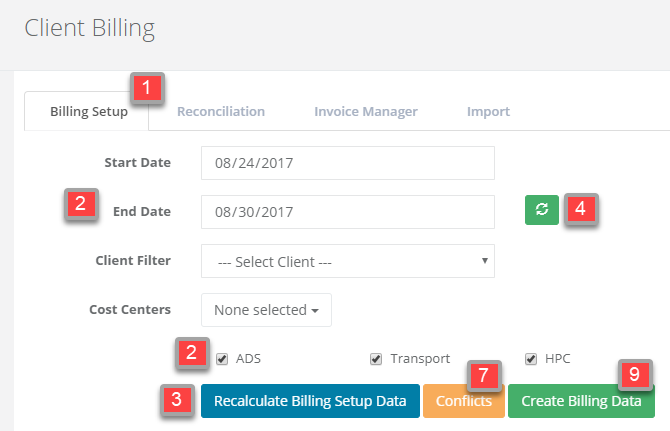Click the orange Conflicts button
Screen dimensions: 670x431
[463, 401]
